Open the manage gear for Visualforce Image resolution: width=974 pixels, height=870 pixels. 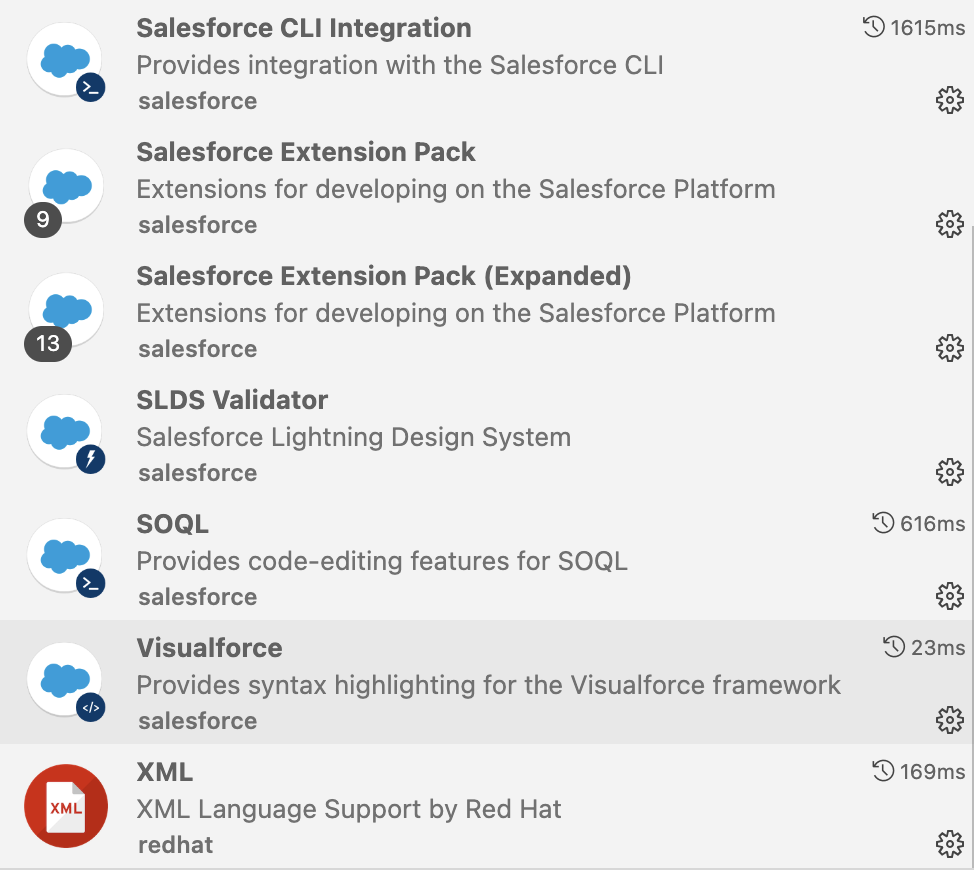(x=949, y=720)
